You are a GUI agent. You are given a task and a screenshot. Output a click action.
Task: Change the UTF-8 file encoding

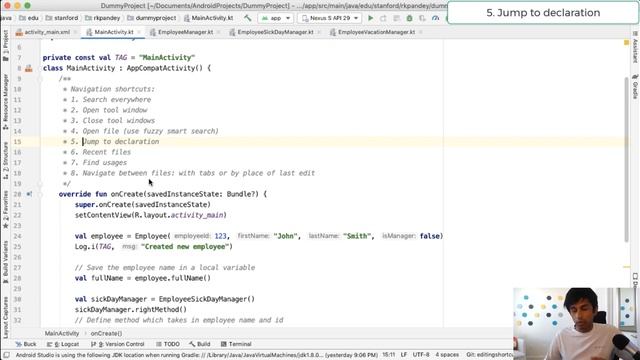point(421,355)
